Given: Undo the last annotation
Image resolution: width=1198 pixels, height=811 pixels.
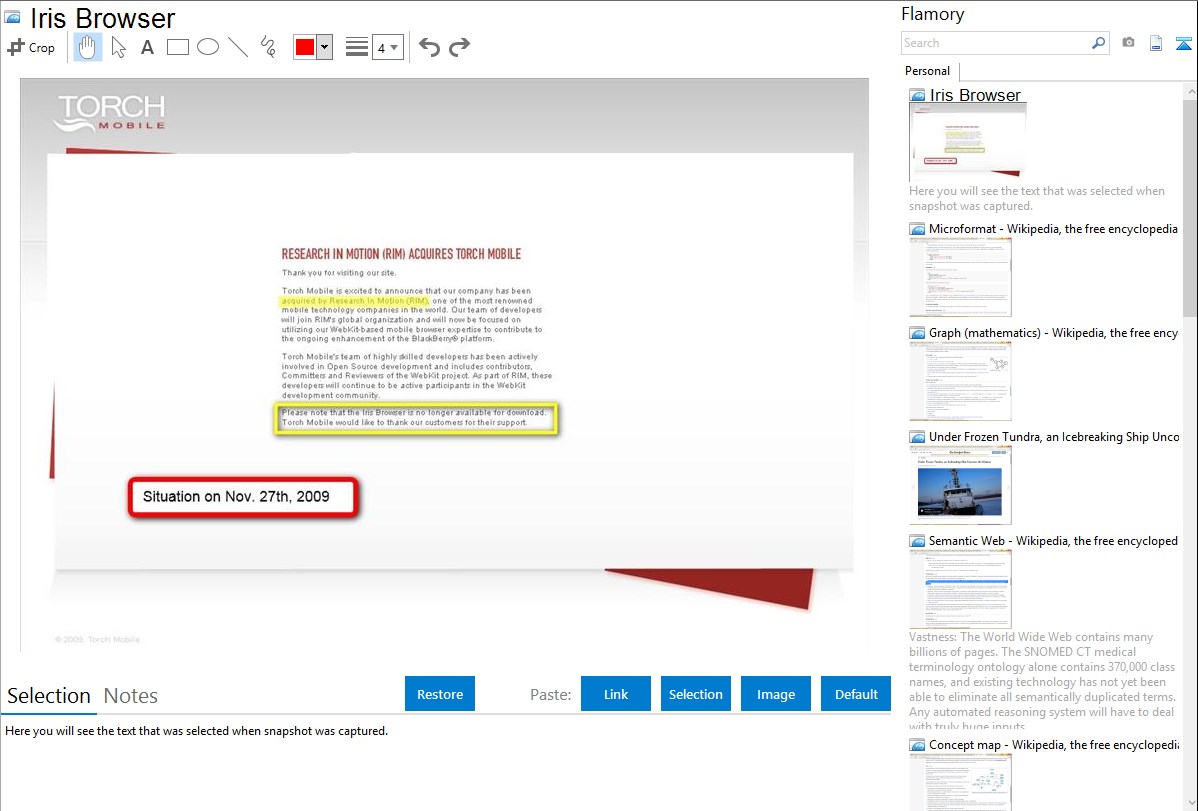Looking at the screenshot, I should click(429, 47).
